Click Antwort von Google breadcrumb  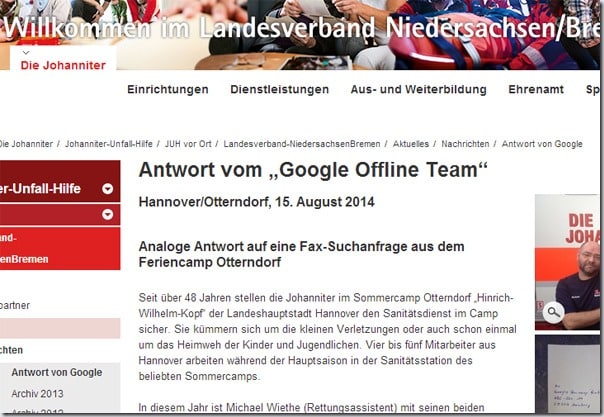542,144
